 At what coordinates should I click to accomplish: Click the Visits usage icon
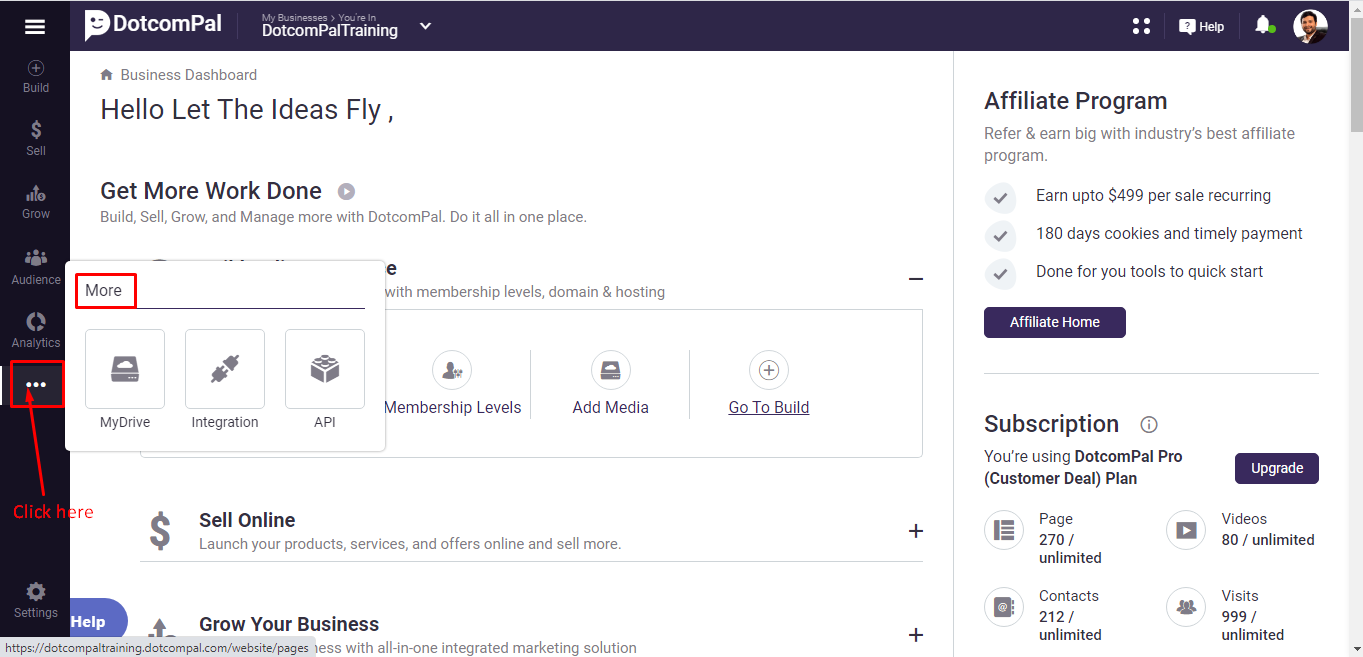[x=1186, y=607]
